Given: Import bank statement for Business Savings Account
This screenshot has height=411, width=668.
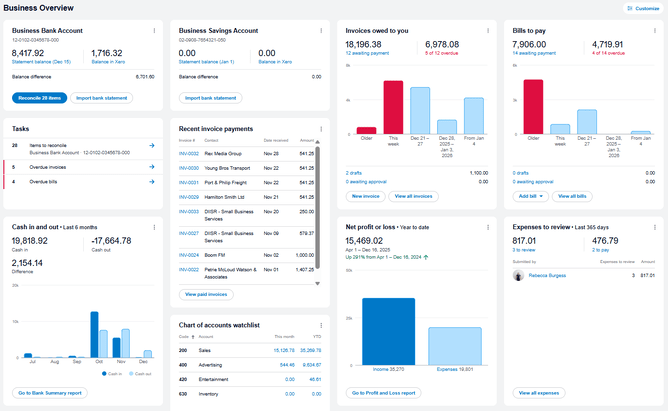Looking at the screenshot, I should click(x=211, y=98).
